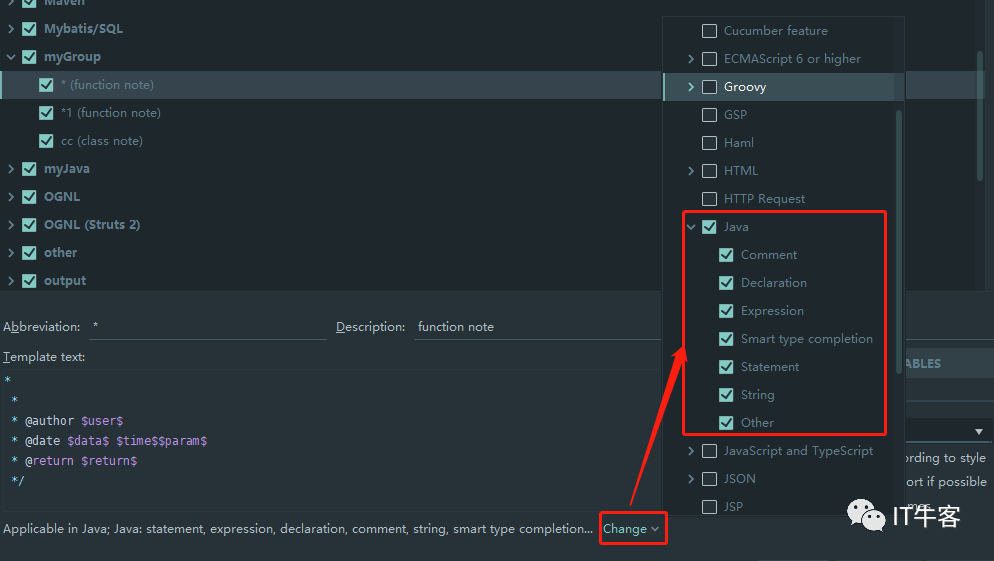Click the 'Applicable in Java' context summary text

tap(298, 529)
